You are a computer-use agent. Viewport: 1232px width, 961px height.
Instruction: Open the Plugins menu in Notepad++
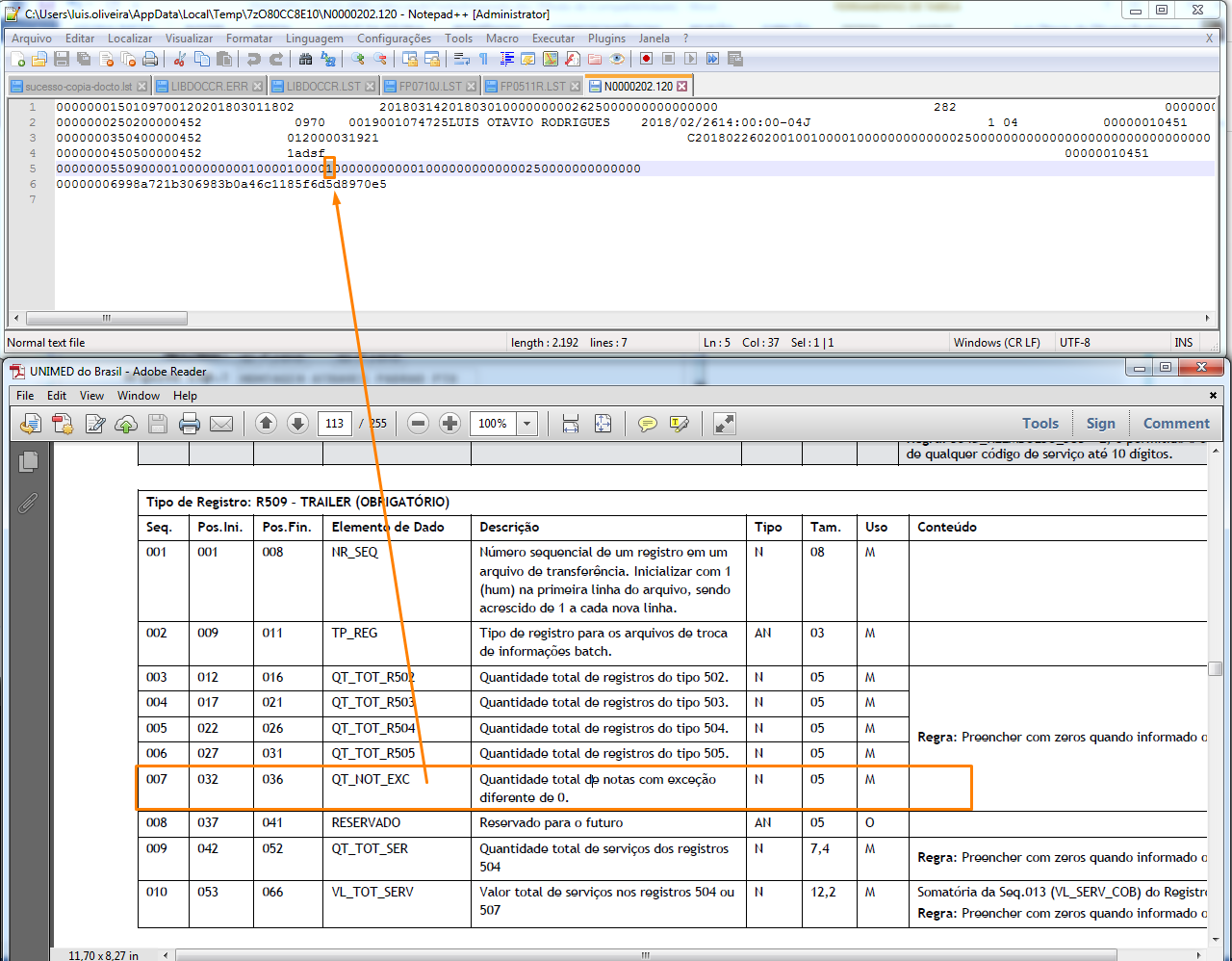coord(606,39)
